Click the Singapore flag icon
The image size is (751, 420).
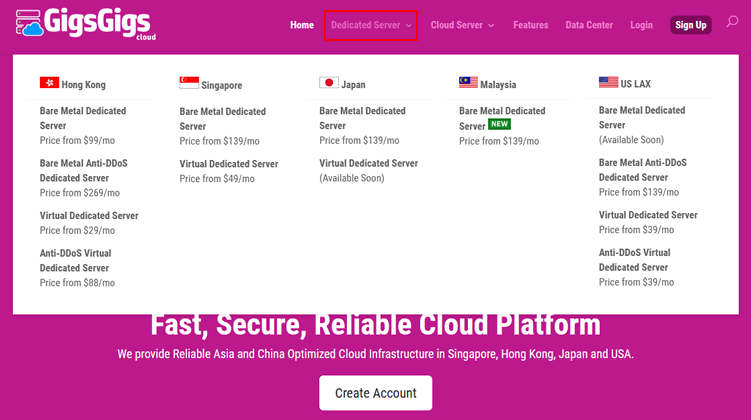pos(189,84)
